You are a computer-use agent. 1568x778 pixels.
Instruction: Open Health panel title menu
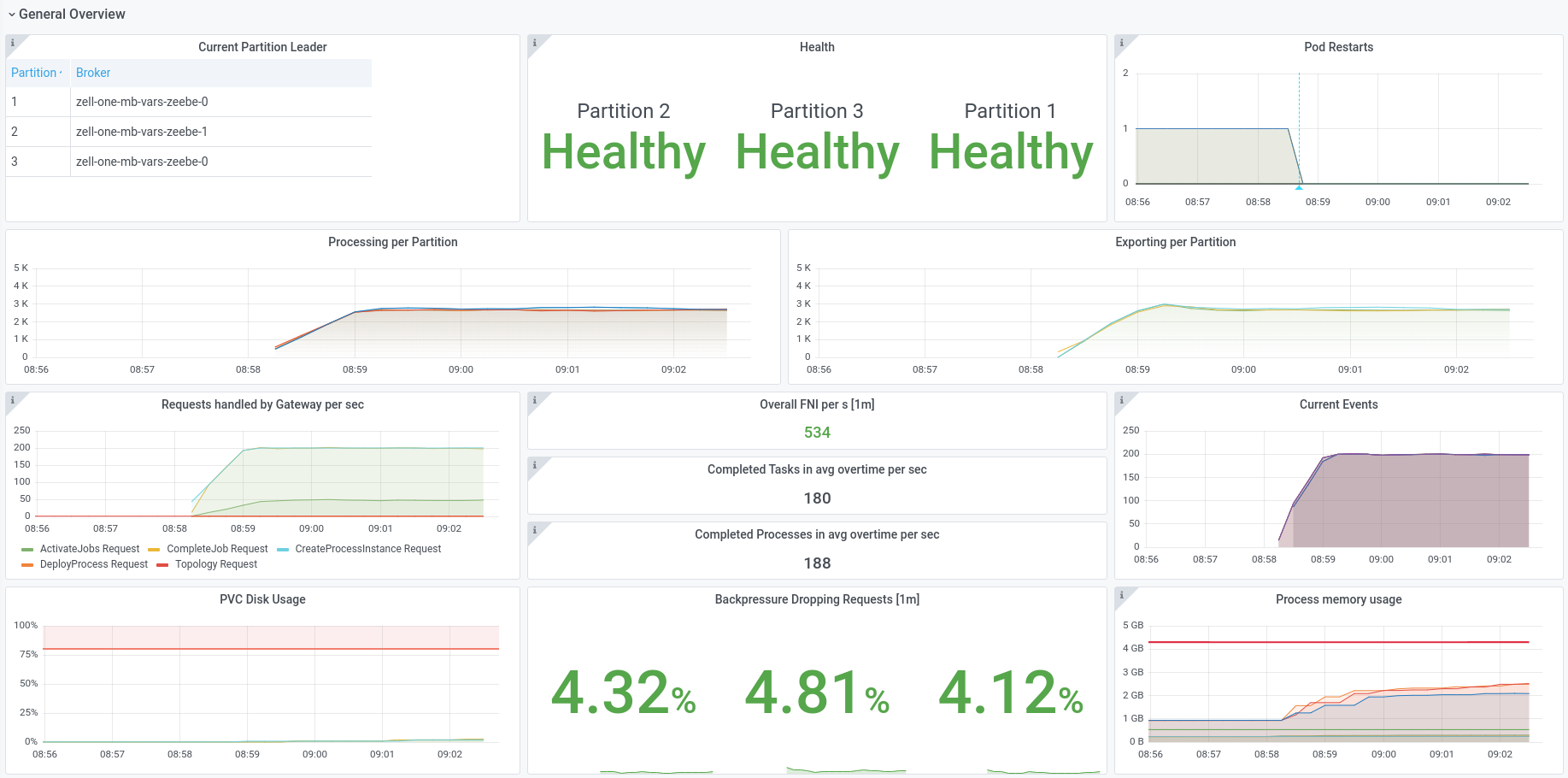[817, 47]
